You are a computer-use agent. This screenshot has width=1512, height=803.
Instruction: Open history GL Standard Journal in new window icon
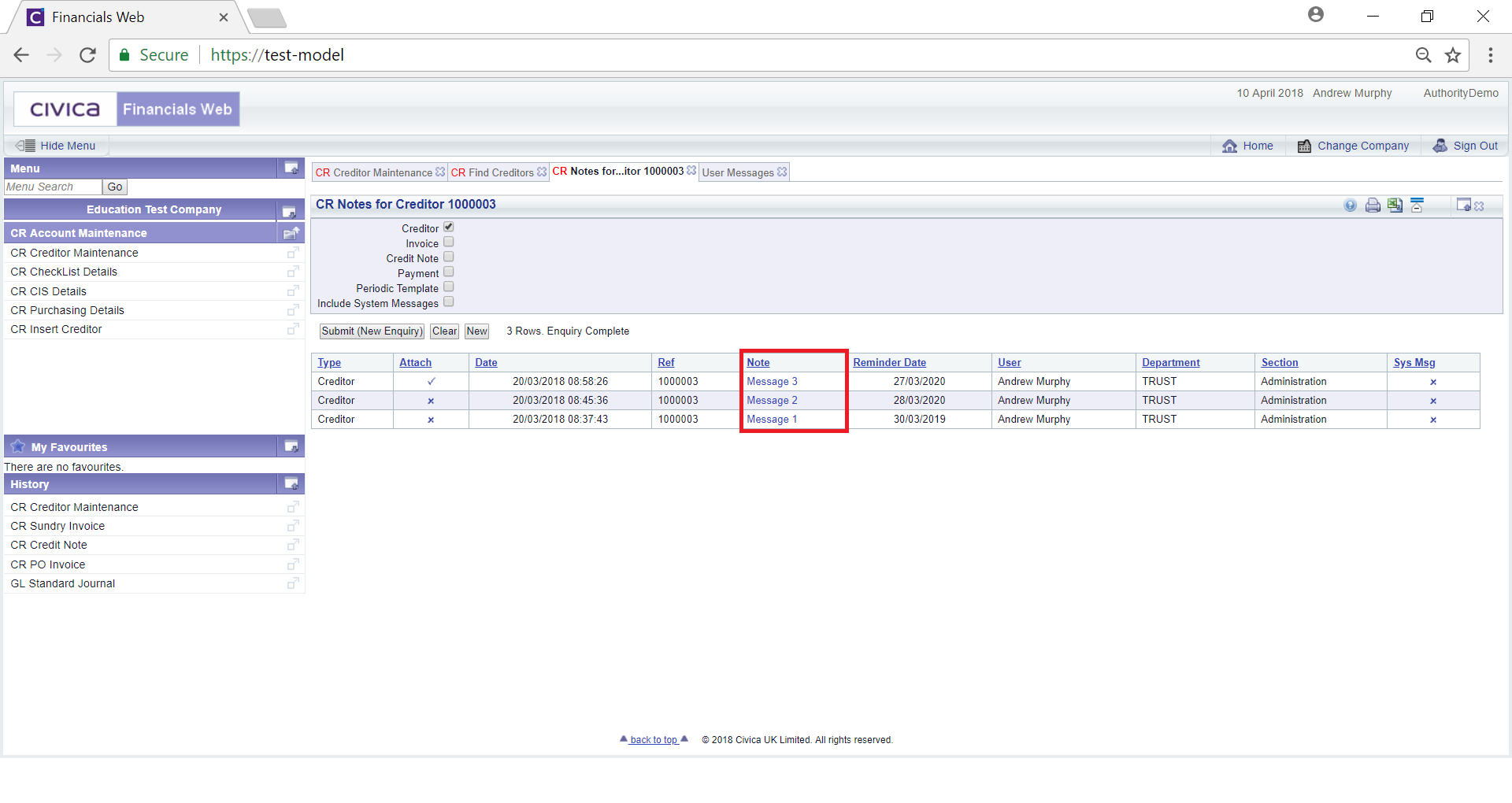[x=293, y=583]
